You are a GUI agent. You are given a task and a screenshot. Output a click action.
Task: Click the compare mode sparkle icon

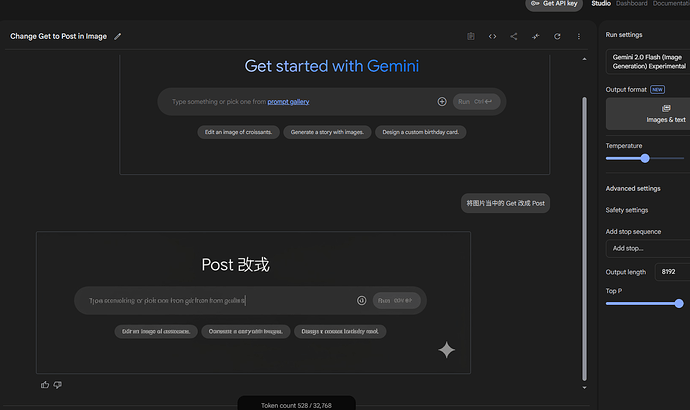[536, 37]
